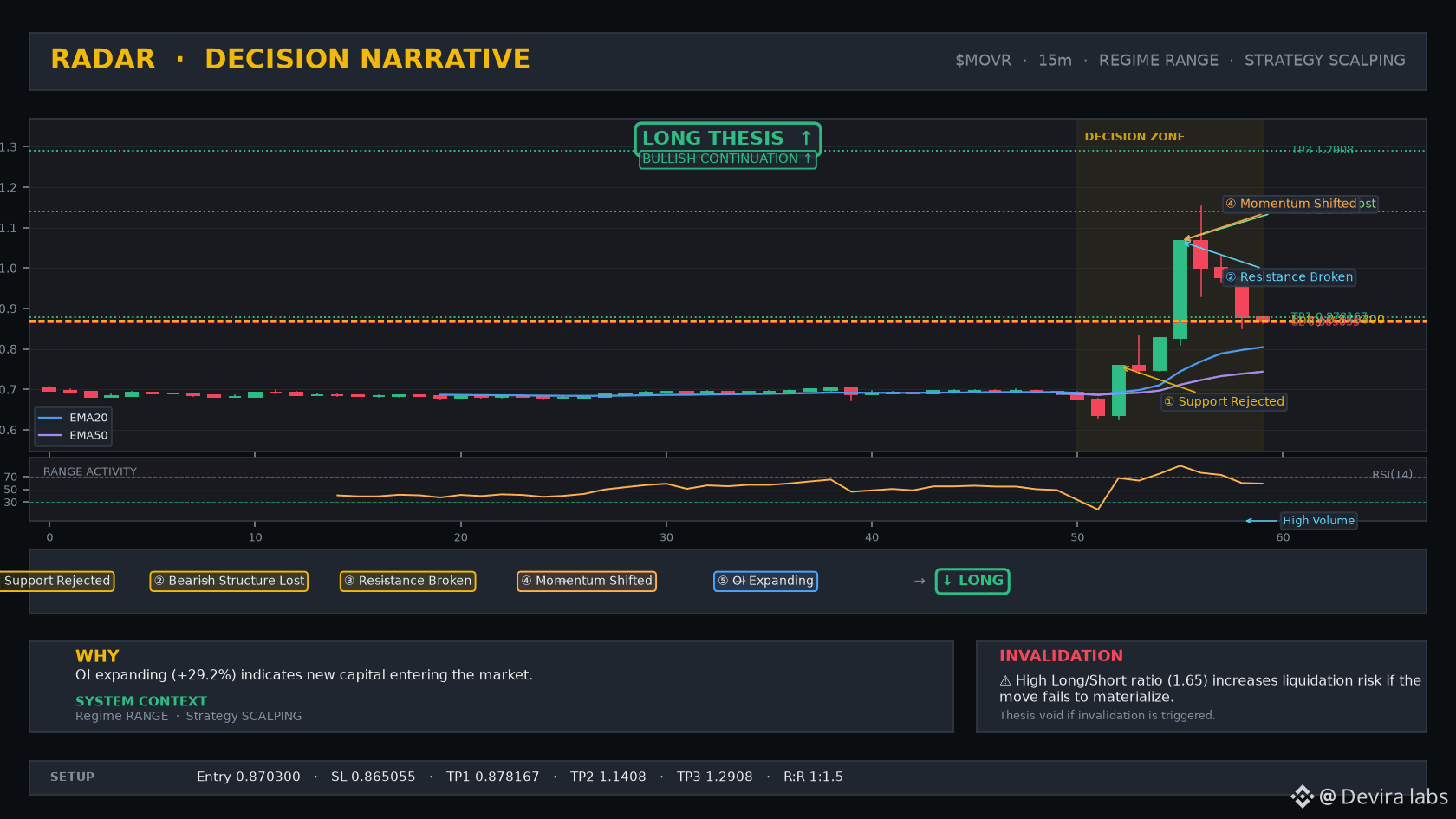Click the Resistance Broken step chip

point(407,581)
